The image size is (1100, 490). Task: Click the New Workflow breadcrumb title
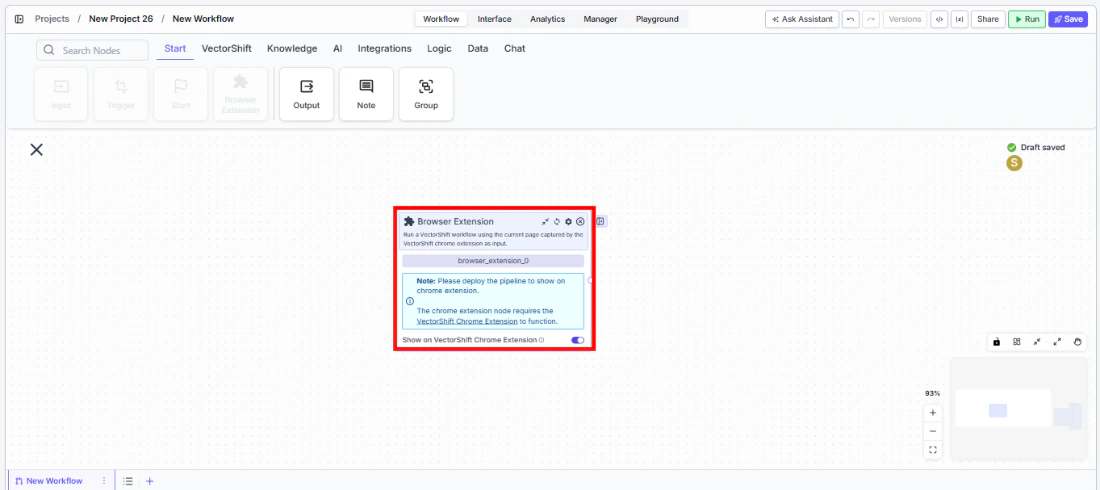(203, 19)
